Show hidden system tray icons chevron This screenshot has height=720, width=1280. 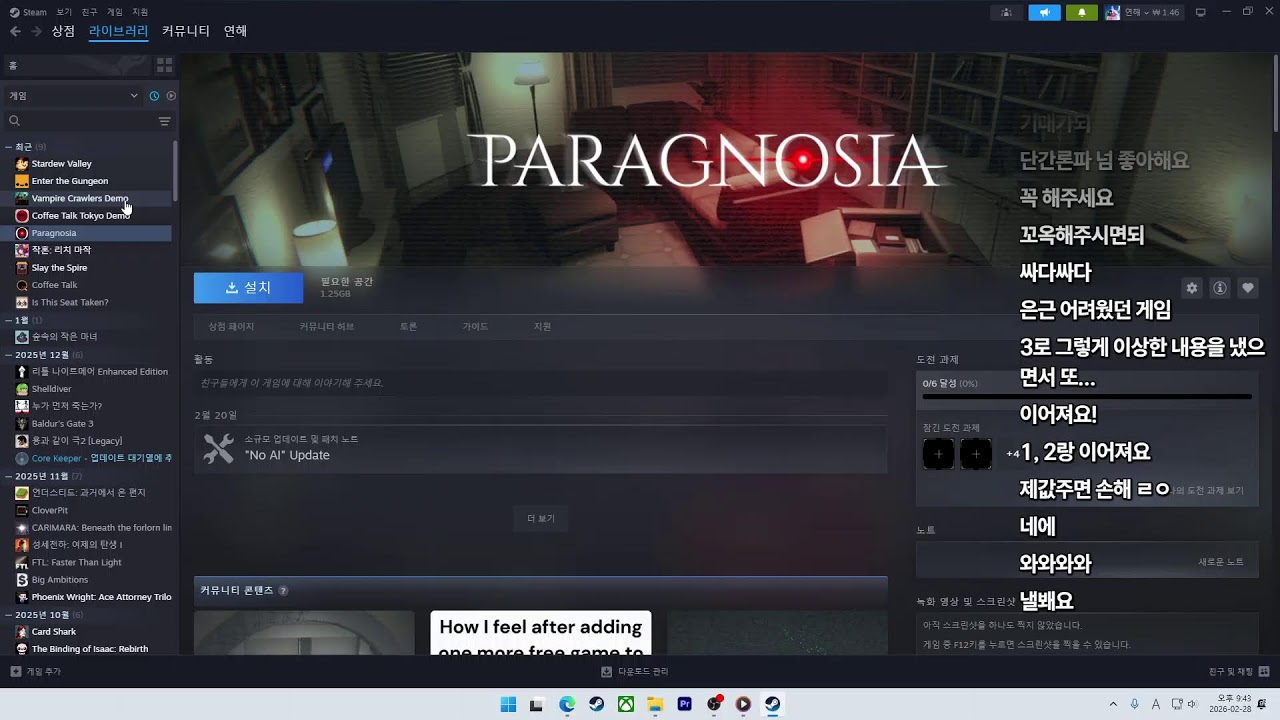[1113, 704]
